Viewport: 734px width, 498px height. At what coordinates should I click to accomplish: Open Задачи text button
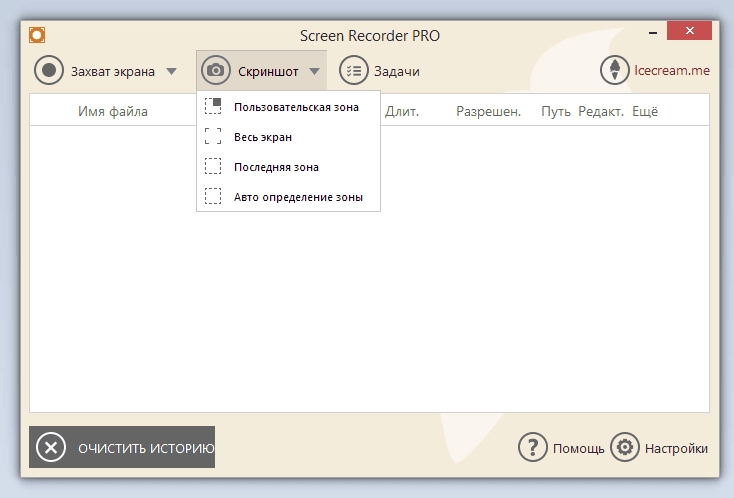click(396, 72)
